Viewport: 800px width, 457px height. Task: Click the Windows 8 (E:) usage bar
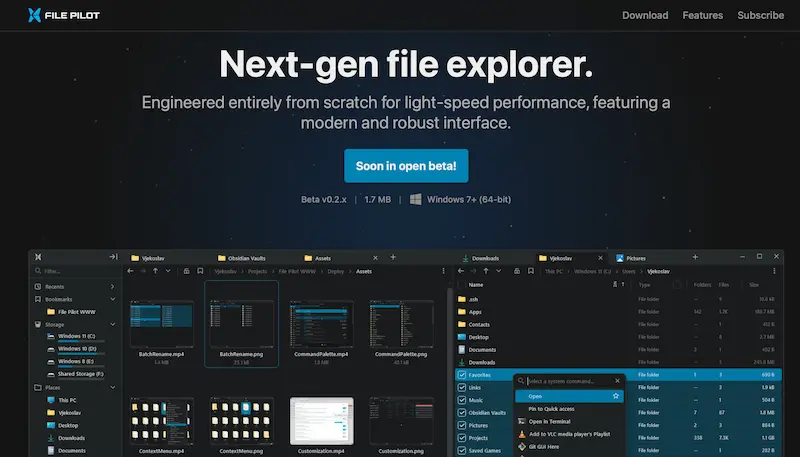[82, 366]
